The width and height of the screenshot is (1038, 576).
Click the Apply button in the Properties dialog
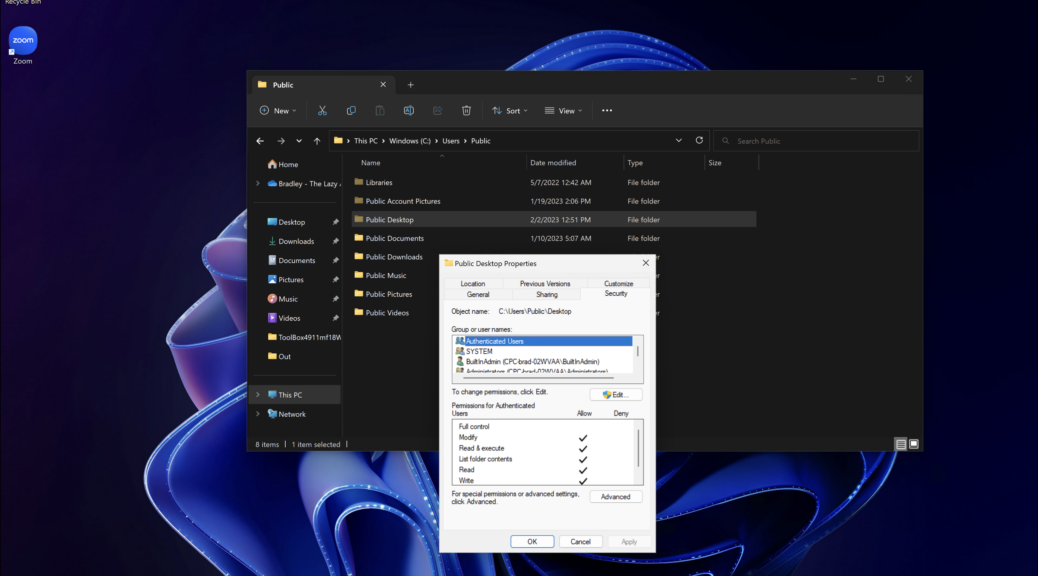629,542
